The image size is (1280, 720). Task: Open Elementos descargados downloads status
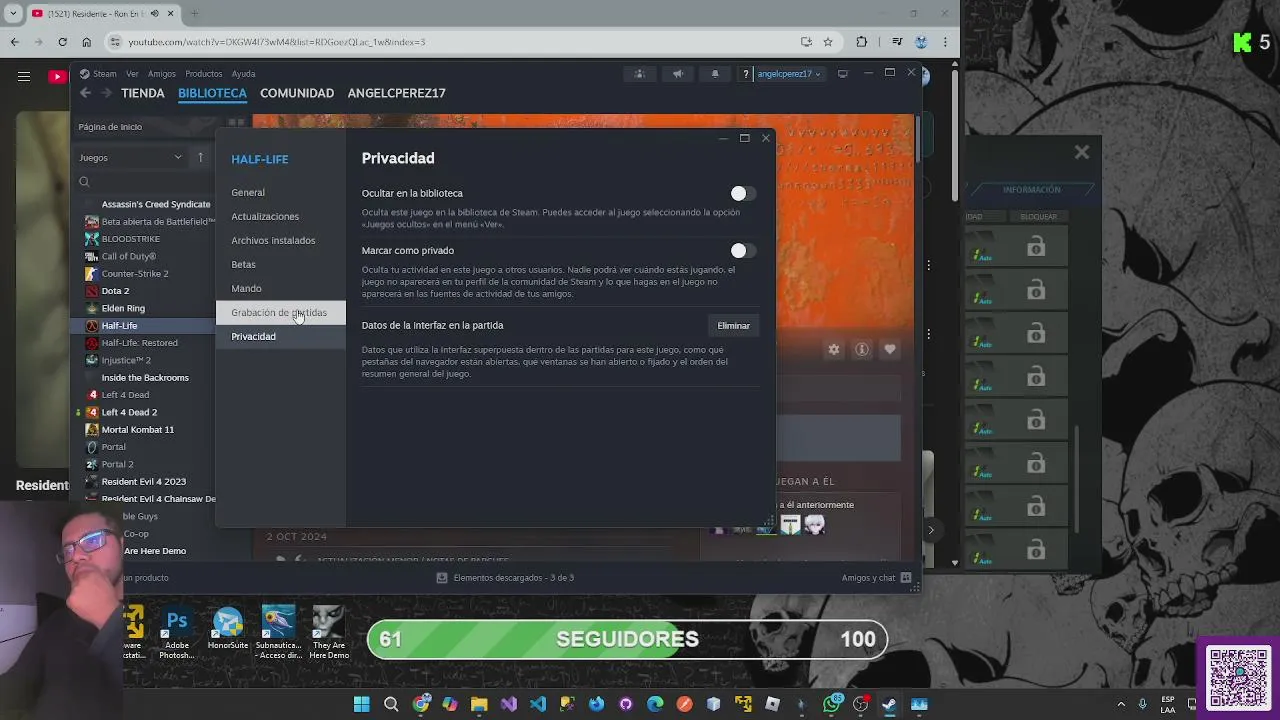tap(505, 578)
